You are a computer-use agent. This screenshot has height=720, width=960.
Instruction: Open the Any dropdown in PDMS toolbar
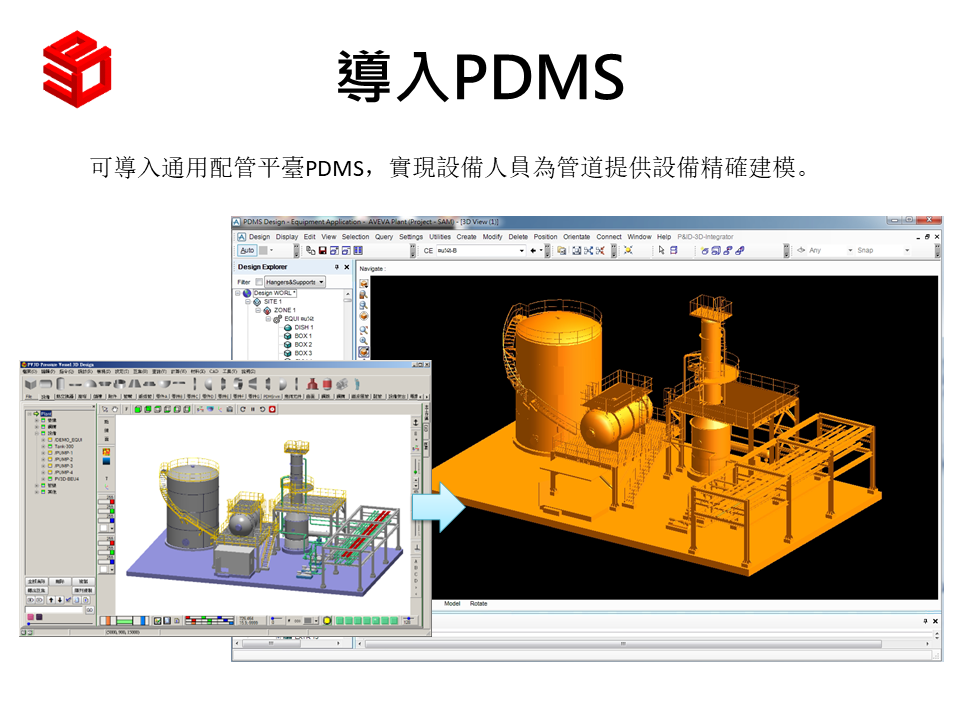850,250
